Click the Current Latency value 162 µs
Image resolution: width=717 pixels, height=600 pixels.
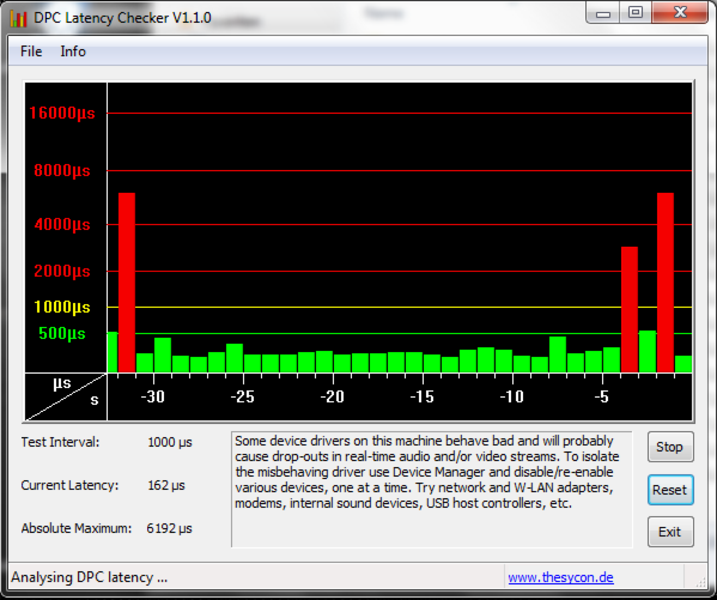pos(166,485)
